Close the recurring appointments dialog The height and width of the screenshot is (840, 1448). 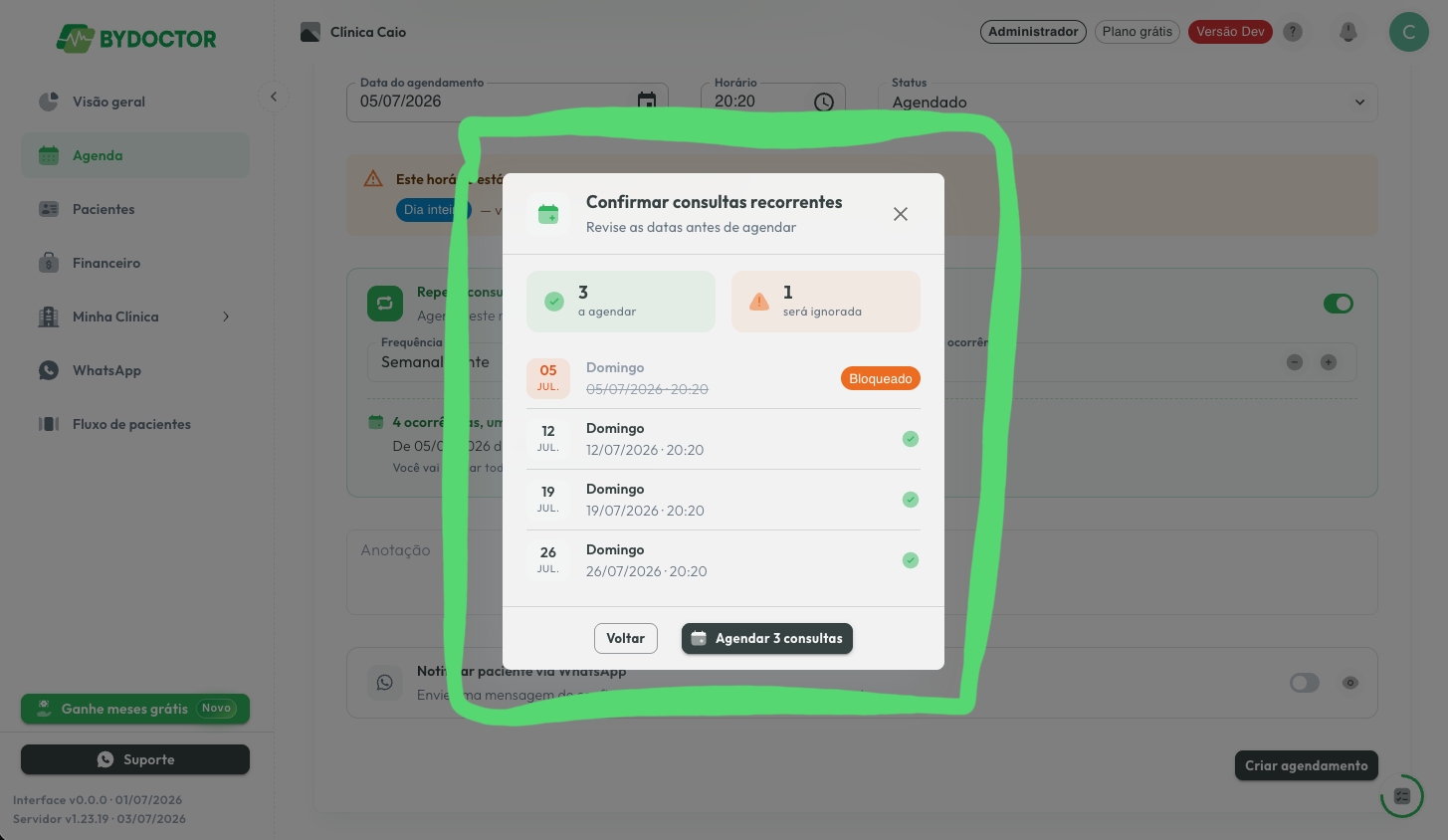901,214
